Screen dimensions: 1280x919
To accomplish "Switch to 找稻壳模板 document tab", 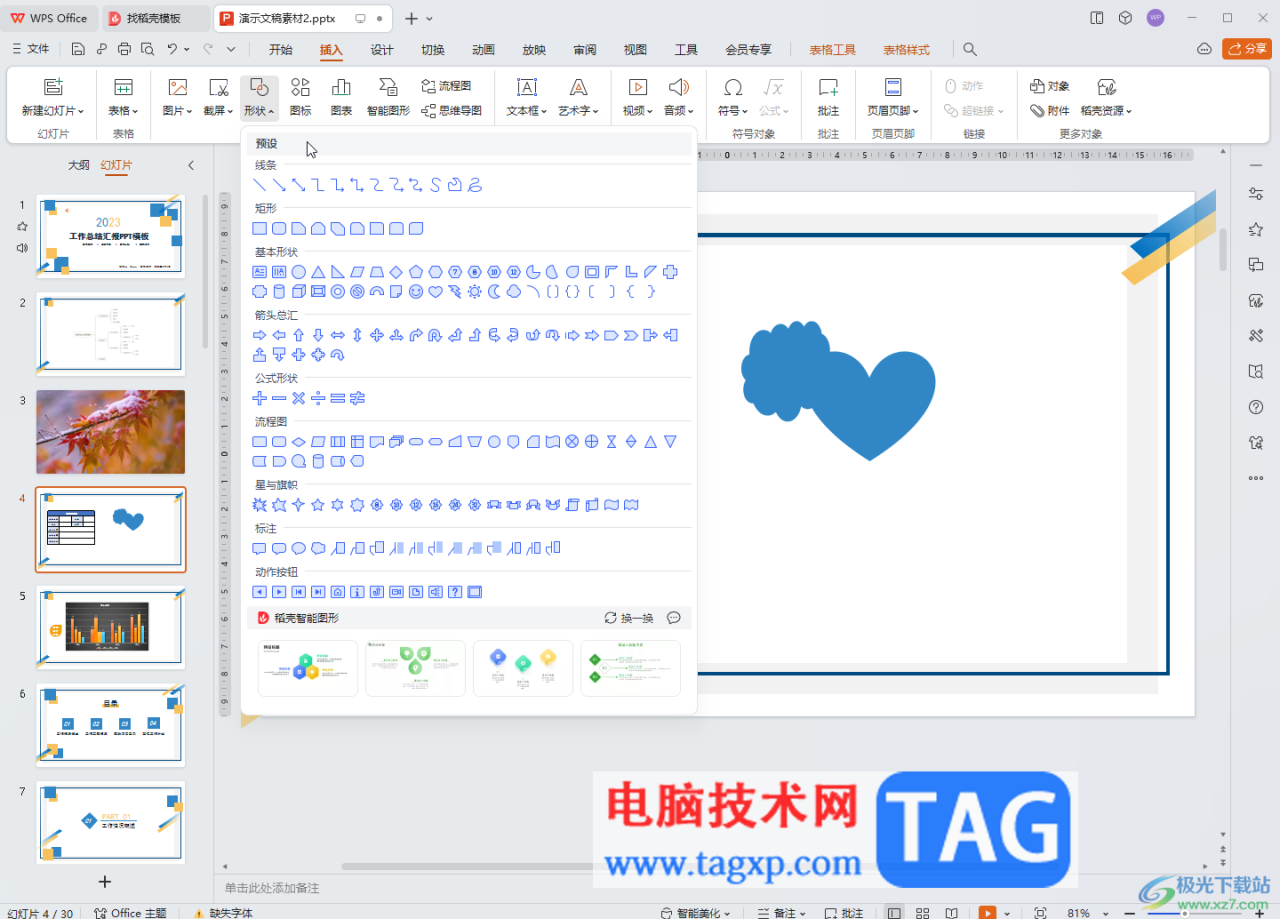I will 154,18.
